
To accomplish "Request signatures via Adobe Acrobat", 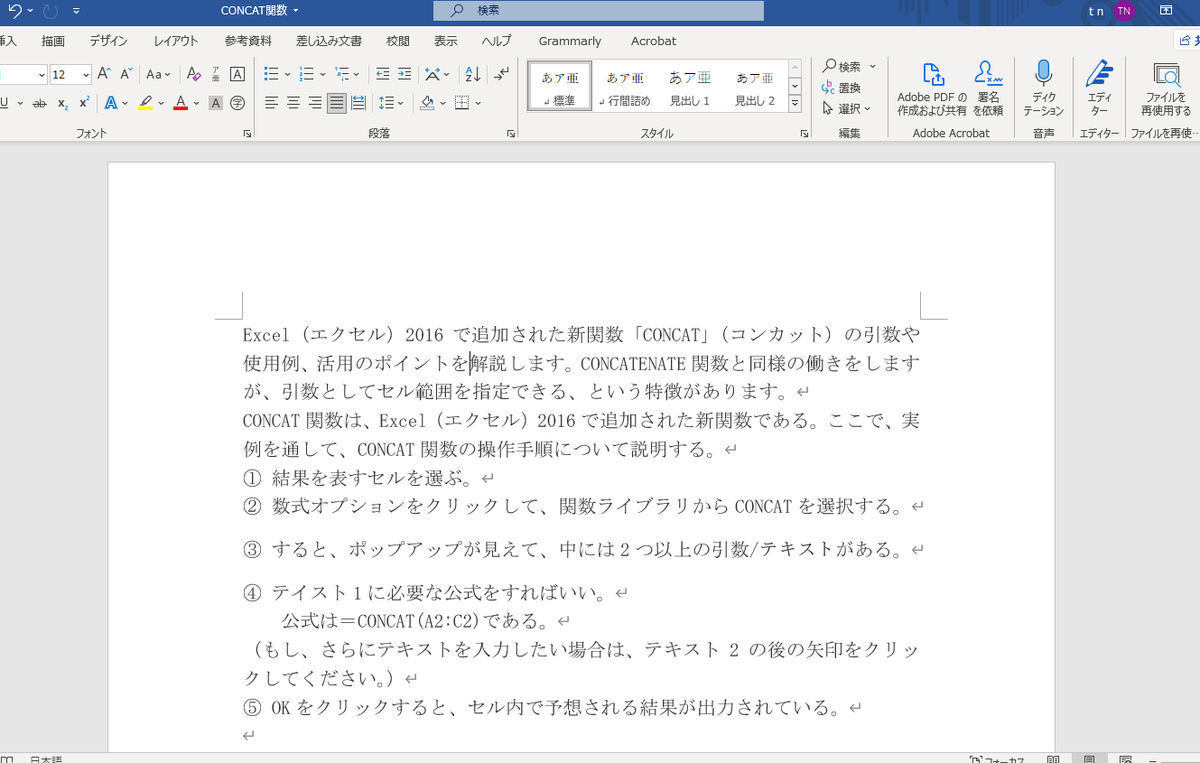I will (988, 88).
